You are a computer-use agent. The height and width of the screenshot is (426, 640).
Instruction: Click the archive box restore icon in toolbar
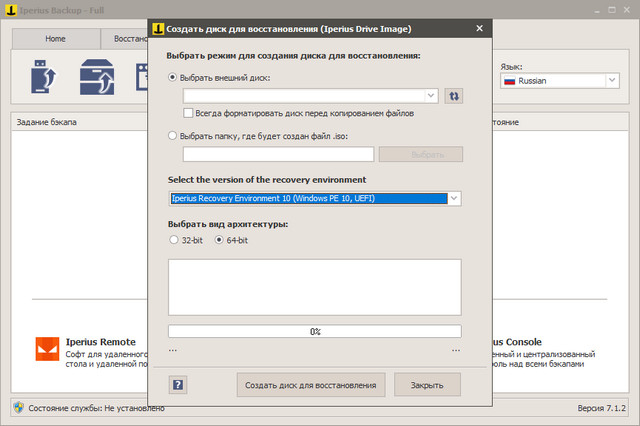click(x=97, y=77)
